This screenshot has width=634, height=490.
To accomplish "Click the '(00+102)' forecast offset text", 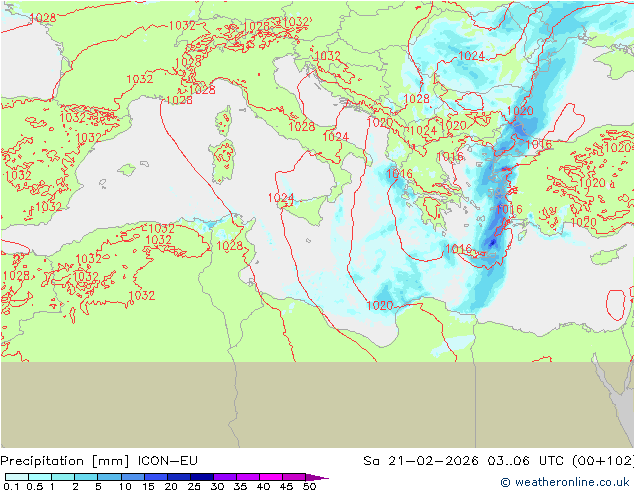I will [x=603, y=461].
